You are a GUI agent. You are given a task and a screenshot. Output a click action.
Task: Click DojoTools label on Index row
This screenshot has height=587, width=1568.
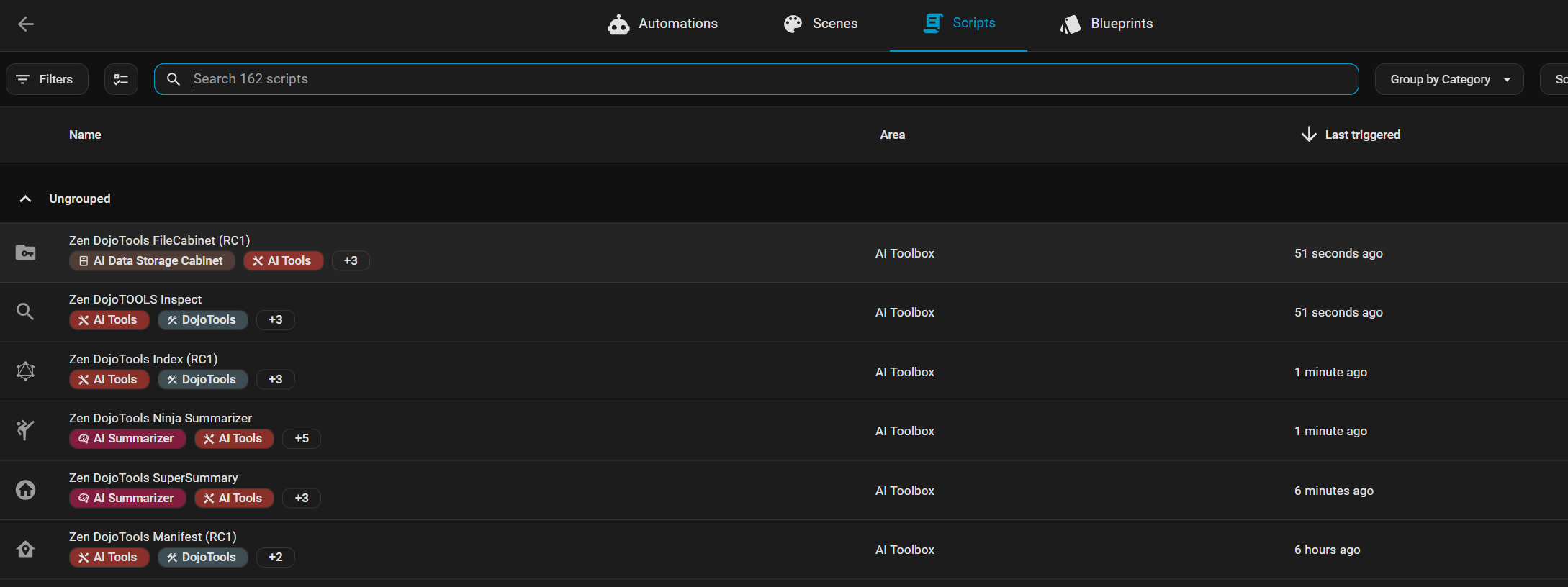click(203, 379)
